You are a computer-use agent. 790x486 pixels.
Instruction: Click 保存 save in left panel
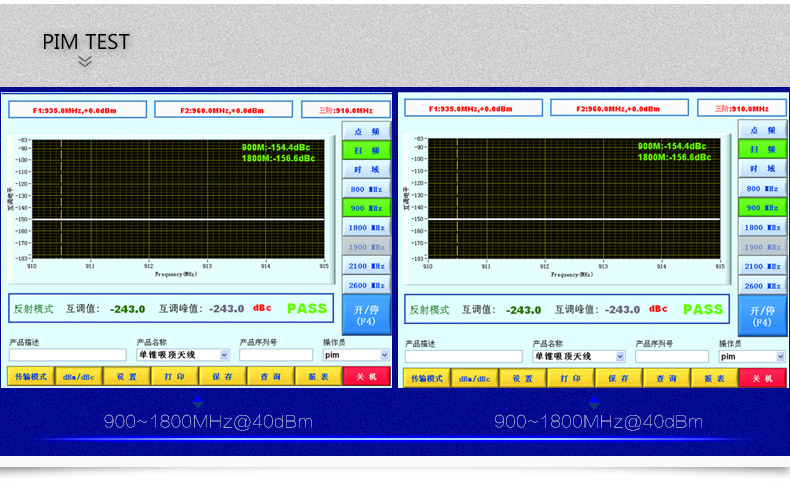(222, 377)
